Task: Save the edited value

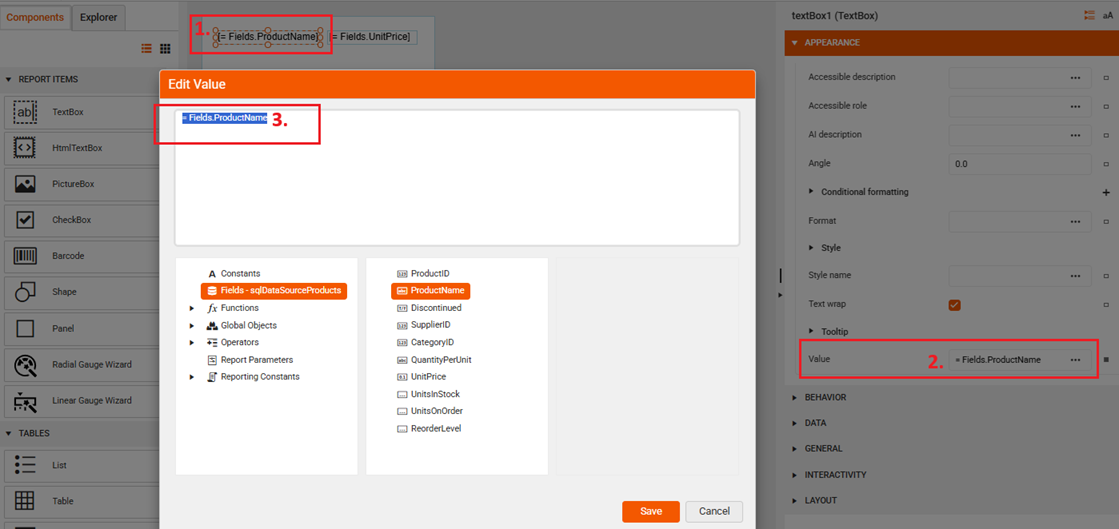Action: pos(651,511)
